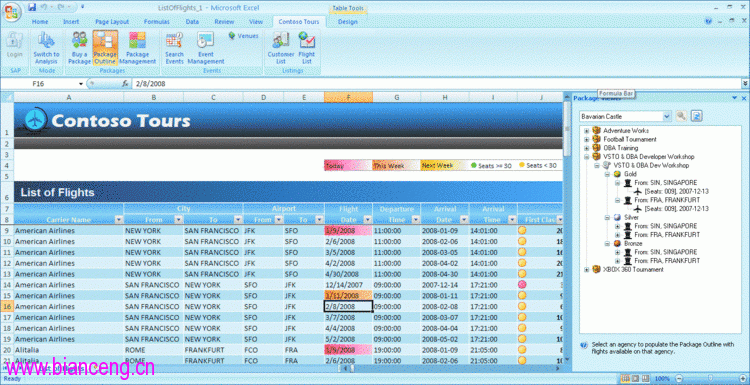Select row 16 header
This screenshot has width=750, height=385.
coord(7,307)
